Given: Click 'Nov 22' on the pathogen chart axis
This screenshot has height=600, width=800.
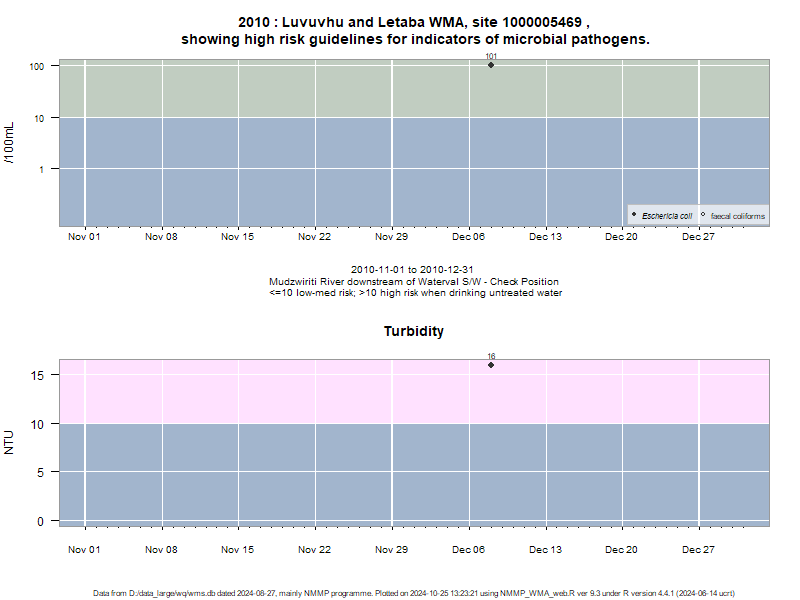Looking at the screenshot, I should click(314, 237).
